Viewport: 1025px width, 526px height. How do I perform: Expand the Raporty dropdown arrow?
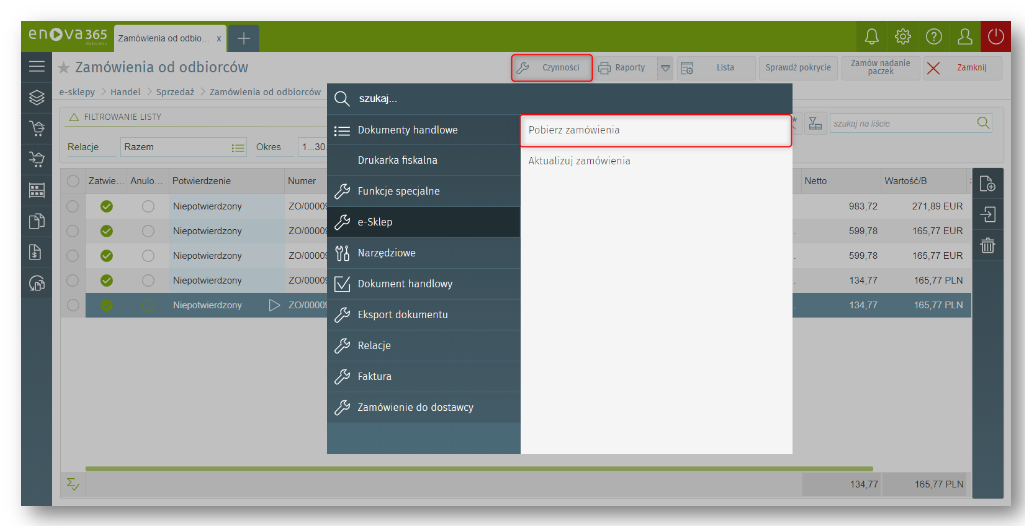click(665, 68)
